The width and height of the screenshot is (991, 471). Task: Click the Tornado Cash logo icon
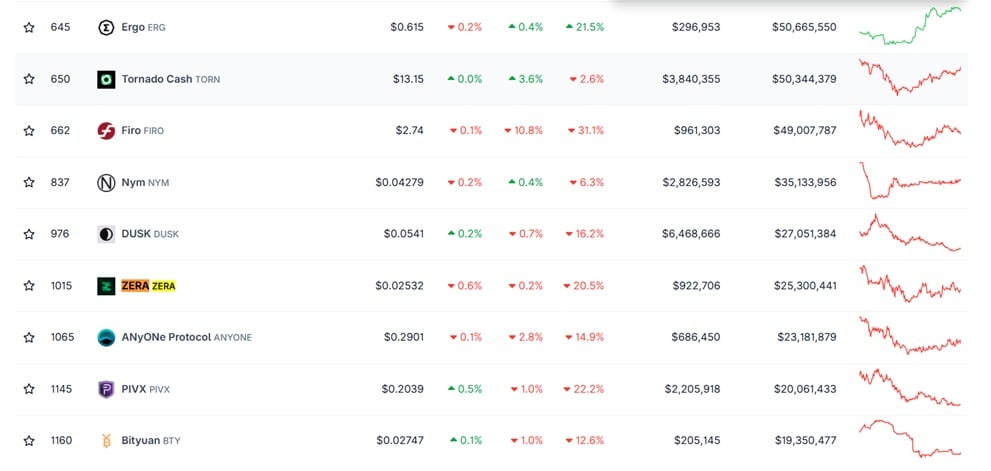tap(106, 79)
